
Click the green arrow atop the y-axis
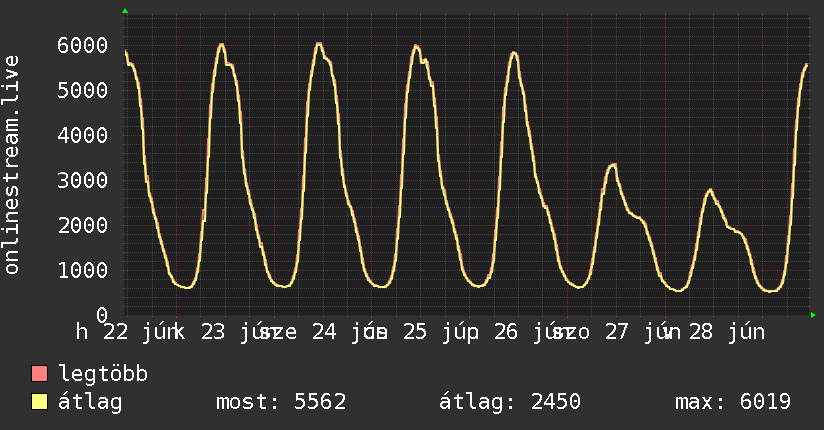click(x=125, y=11)
